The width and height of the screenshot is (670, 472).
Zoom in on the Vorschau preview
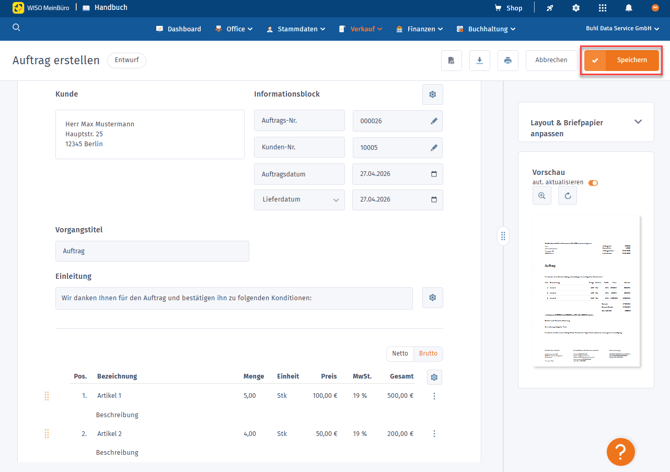coord(542,196)
